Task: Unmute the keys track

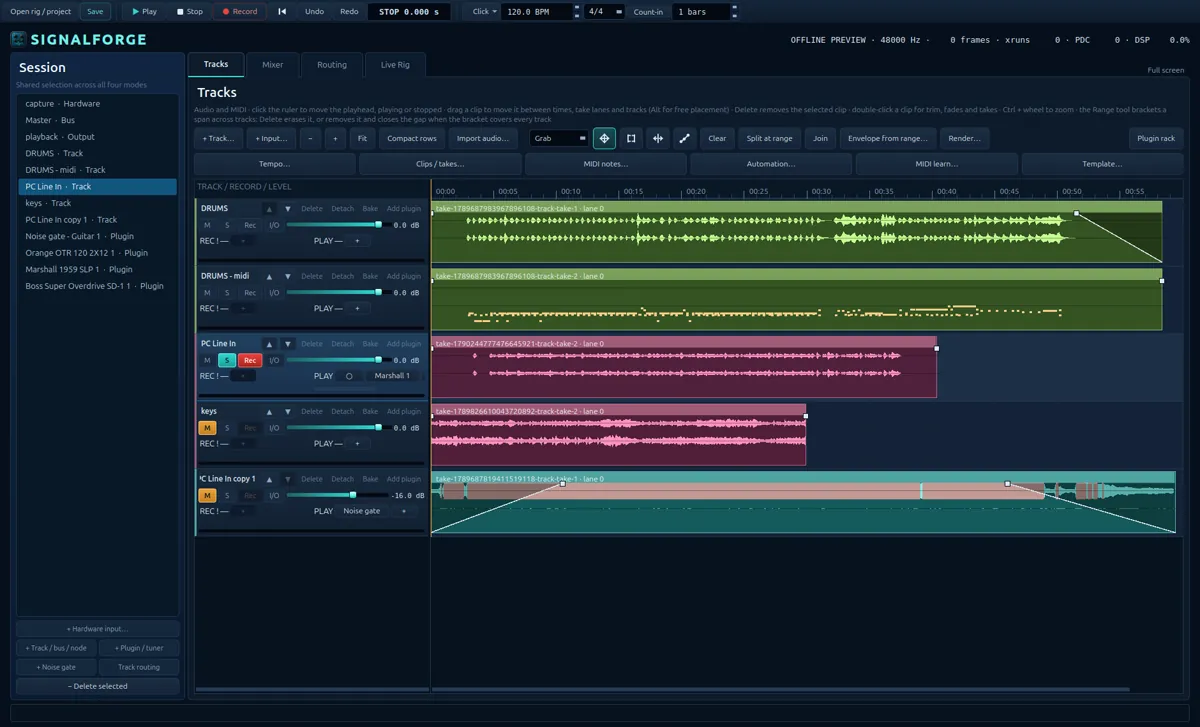Action: pos(207,428)
